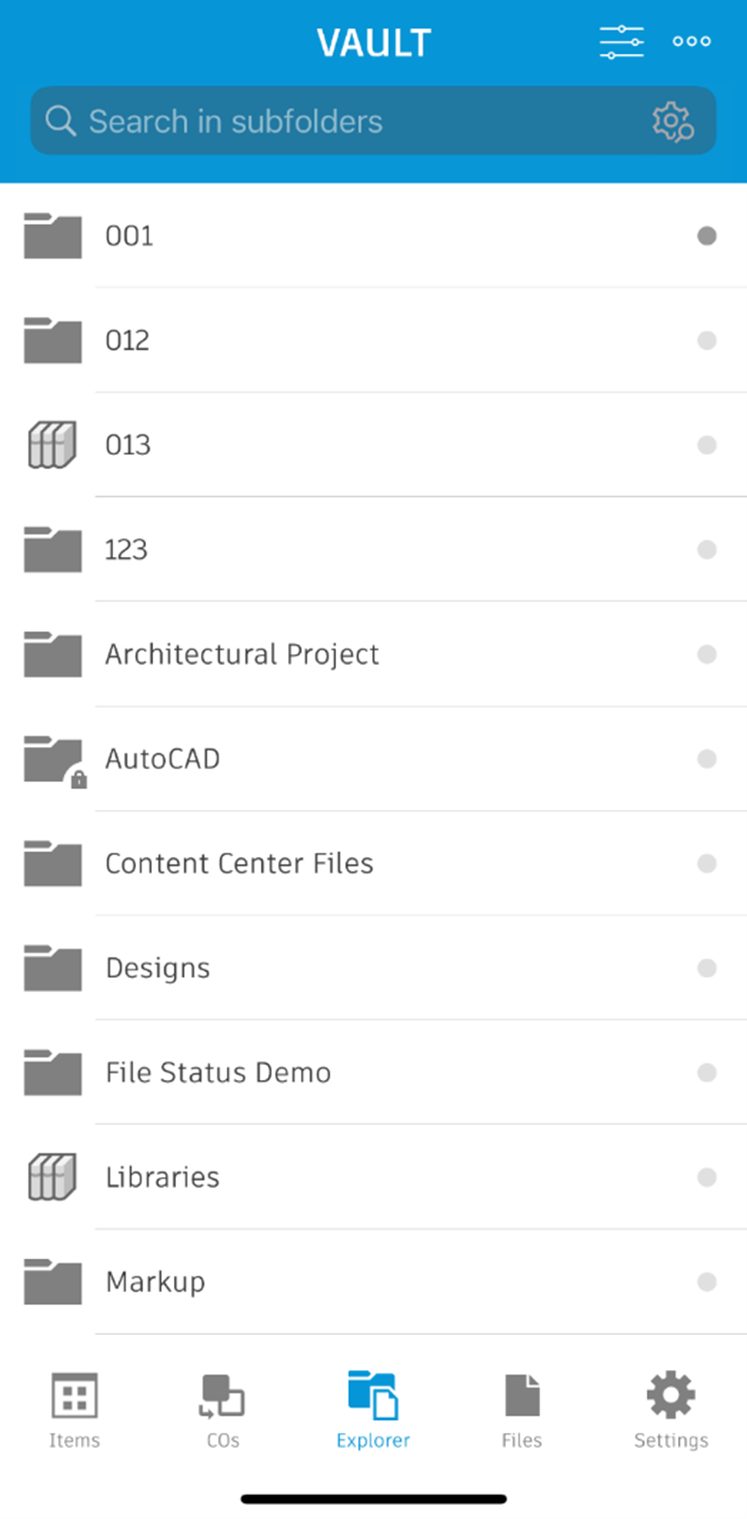Open the Content Center Files folder
This screenshot has width=747, height=1519.
239,863
